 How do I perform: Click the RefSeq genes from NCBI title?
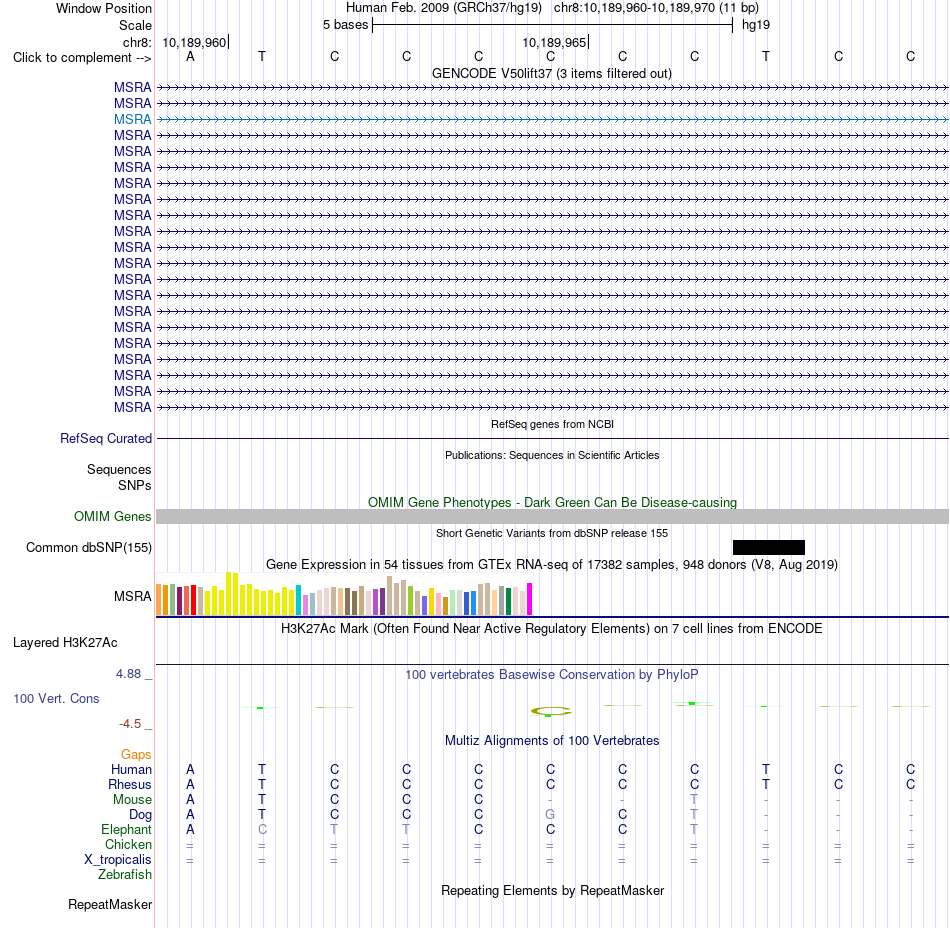click(552, 424)
